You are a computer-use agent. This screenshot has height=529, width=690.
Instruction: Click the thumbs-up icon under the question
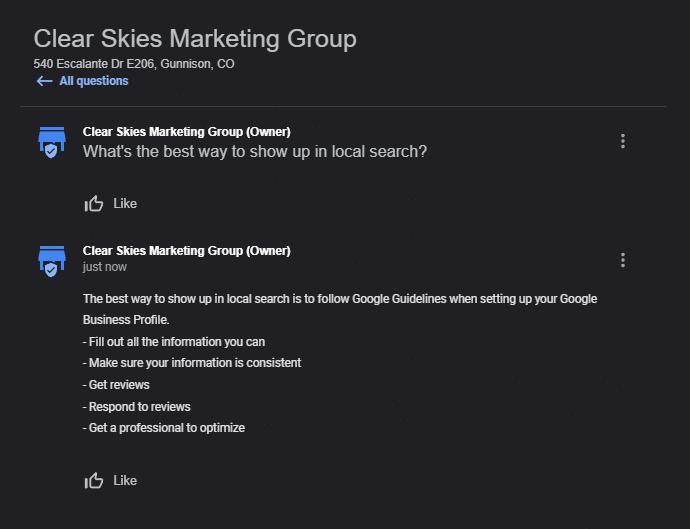coord(94,204)
